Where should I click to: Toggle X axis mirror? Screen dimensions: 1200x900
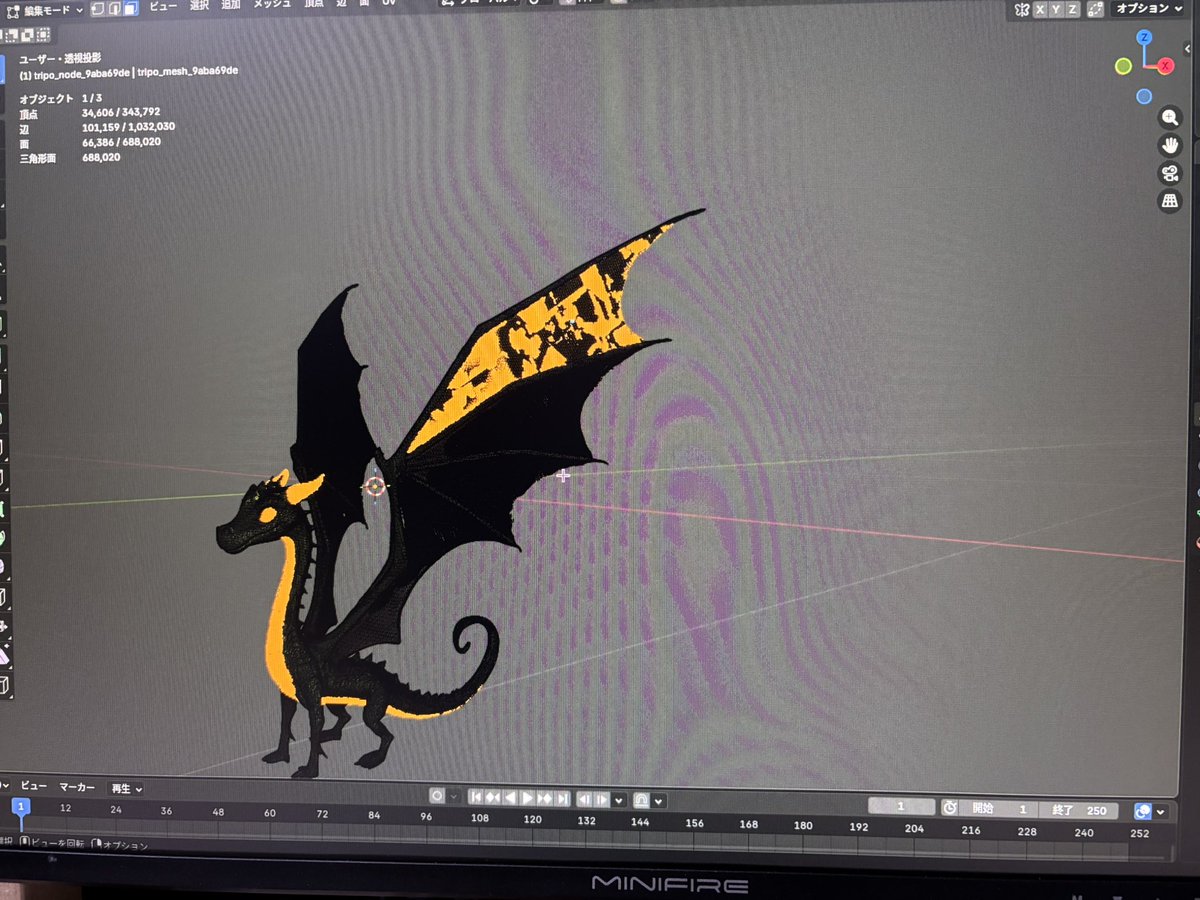[x=1040, y=9]
